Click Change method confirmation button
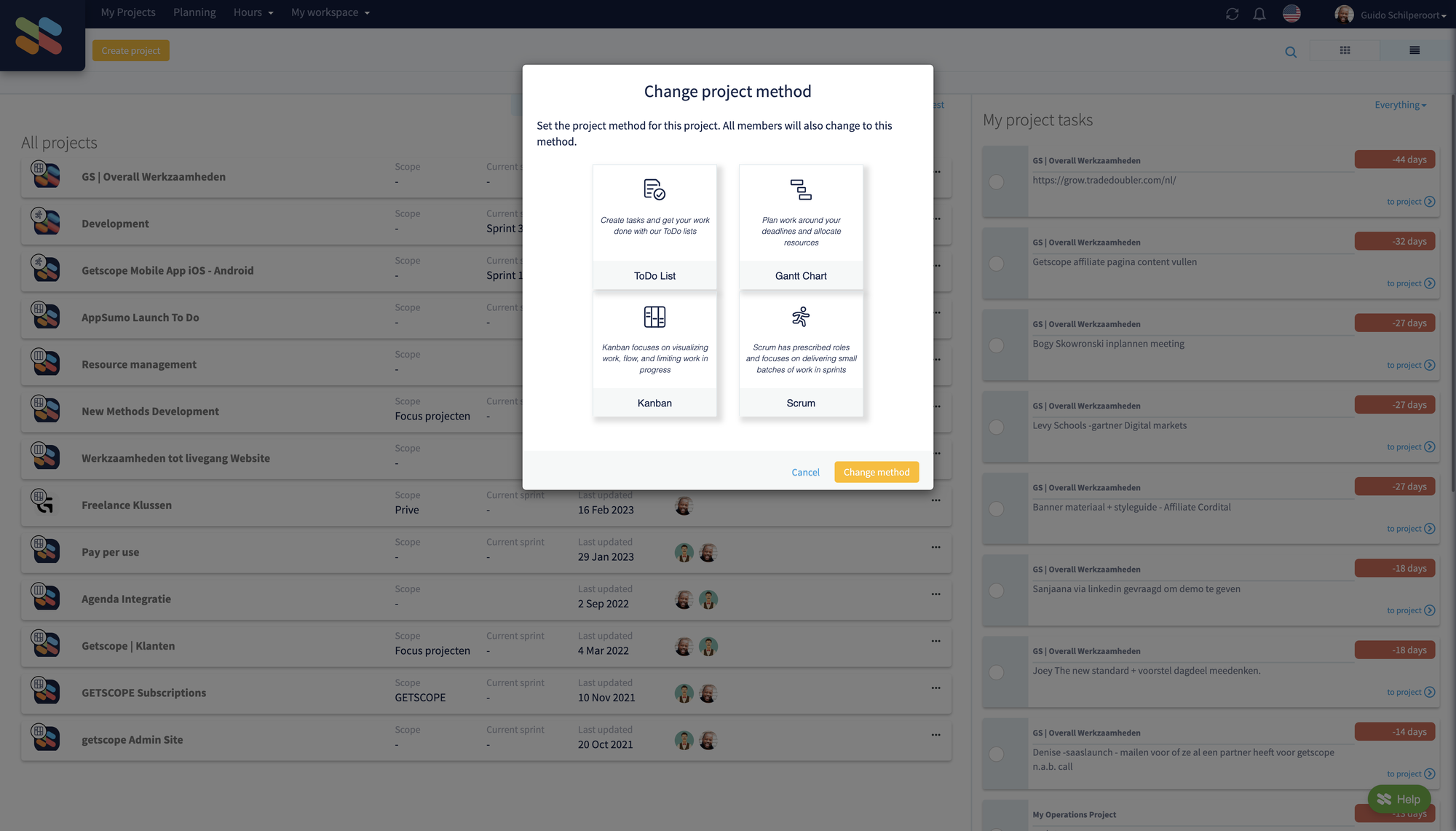Screen dimensions: 1456x831 point(876,472)
